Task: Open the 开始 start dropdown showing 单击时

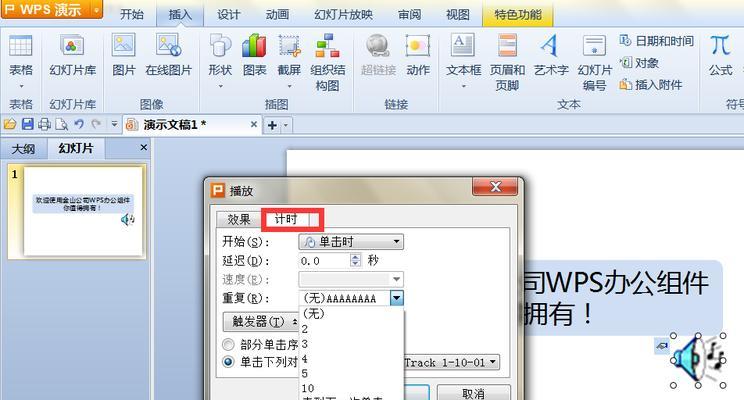Action: [351, 242]
